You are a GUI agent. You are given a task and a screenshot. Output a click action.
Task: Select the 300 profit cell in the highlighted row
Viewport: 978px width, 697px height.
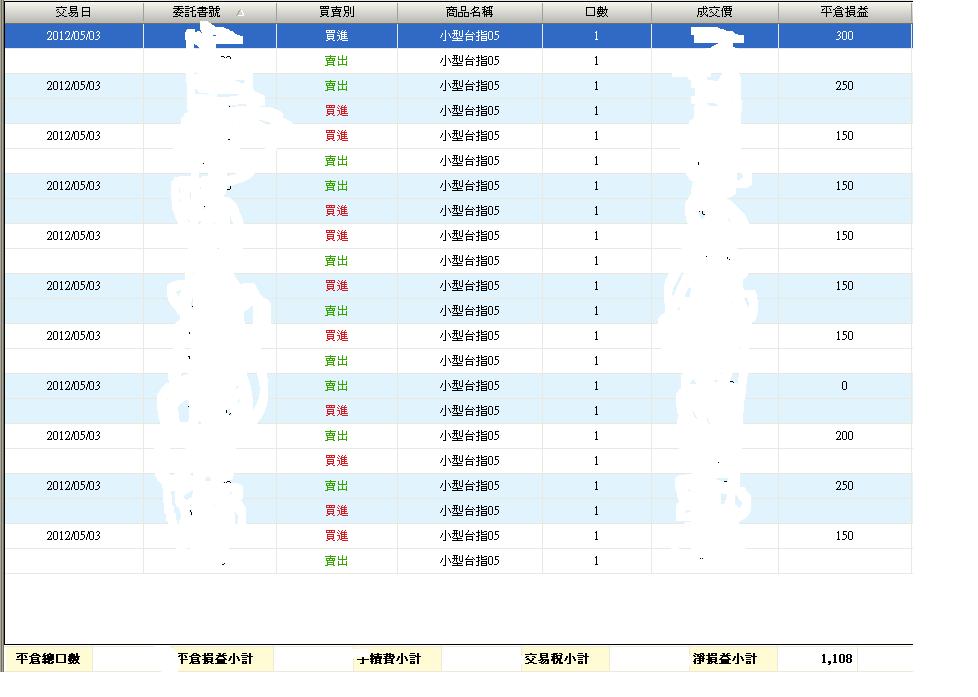(x=845, y=36)
